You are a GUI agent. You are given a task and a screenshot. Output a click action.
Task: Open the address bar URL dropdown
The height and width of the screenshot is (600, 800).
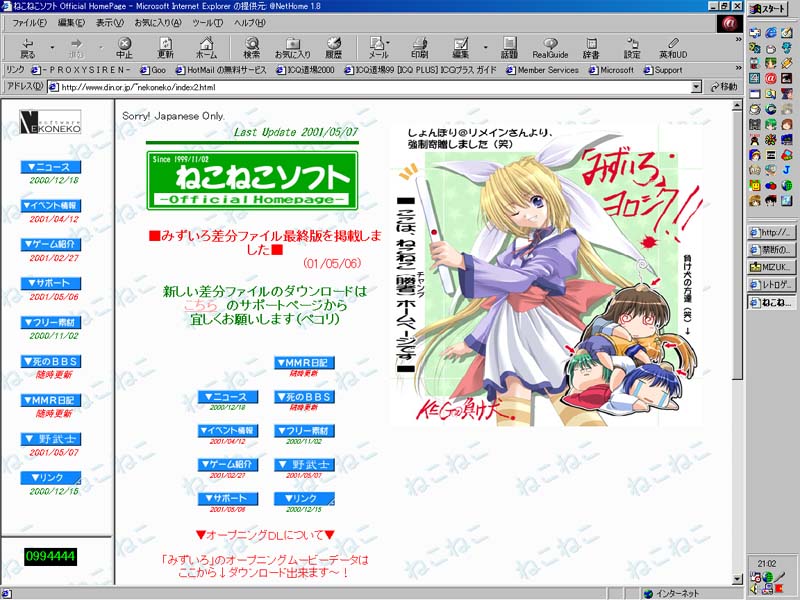pos(696,87)
